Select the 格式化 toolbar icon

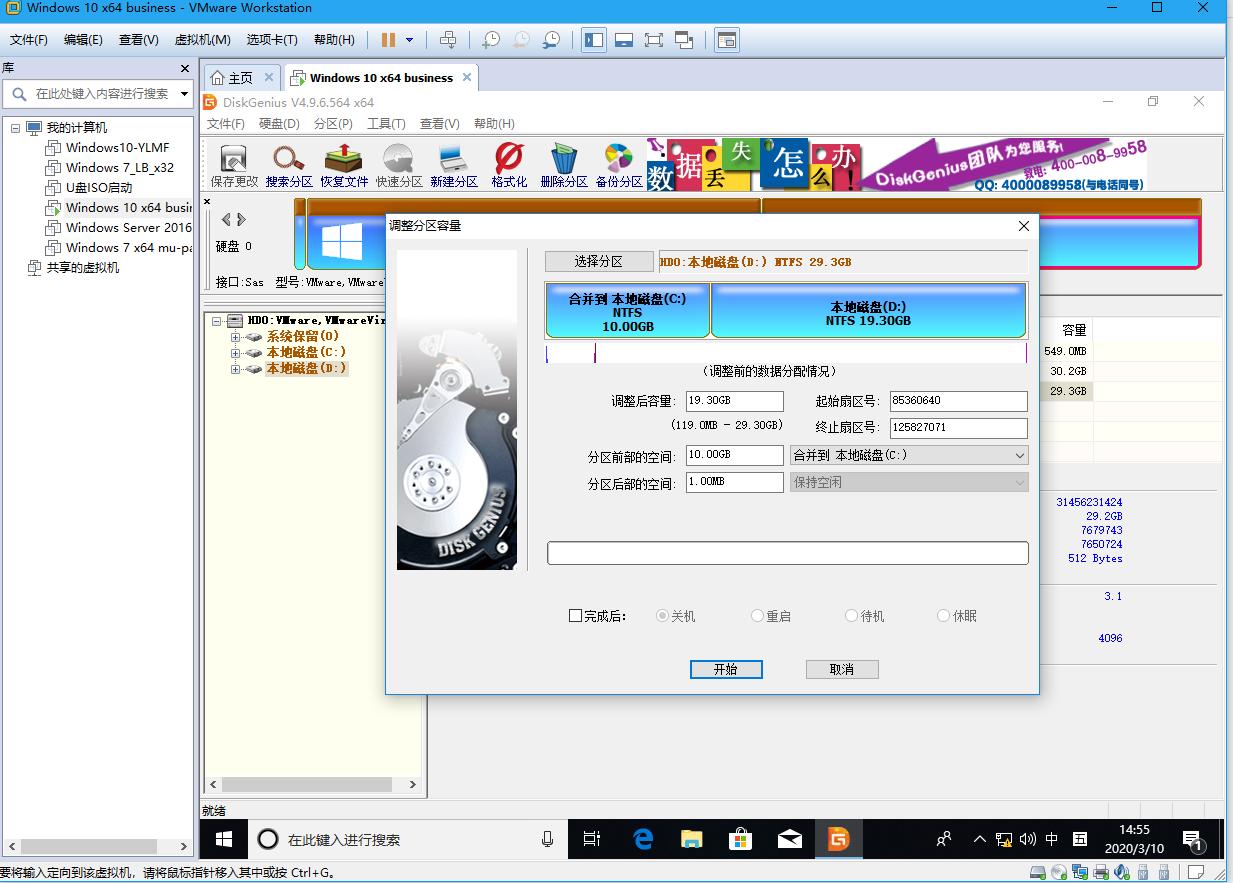pos(508,165)
